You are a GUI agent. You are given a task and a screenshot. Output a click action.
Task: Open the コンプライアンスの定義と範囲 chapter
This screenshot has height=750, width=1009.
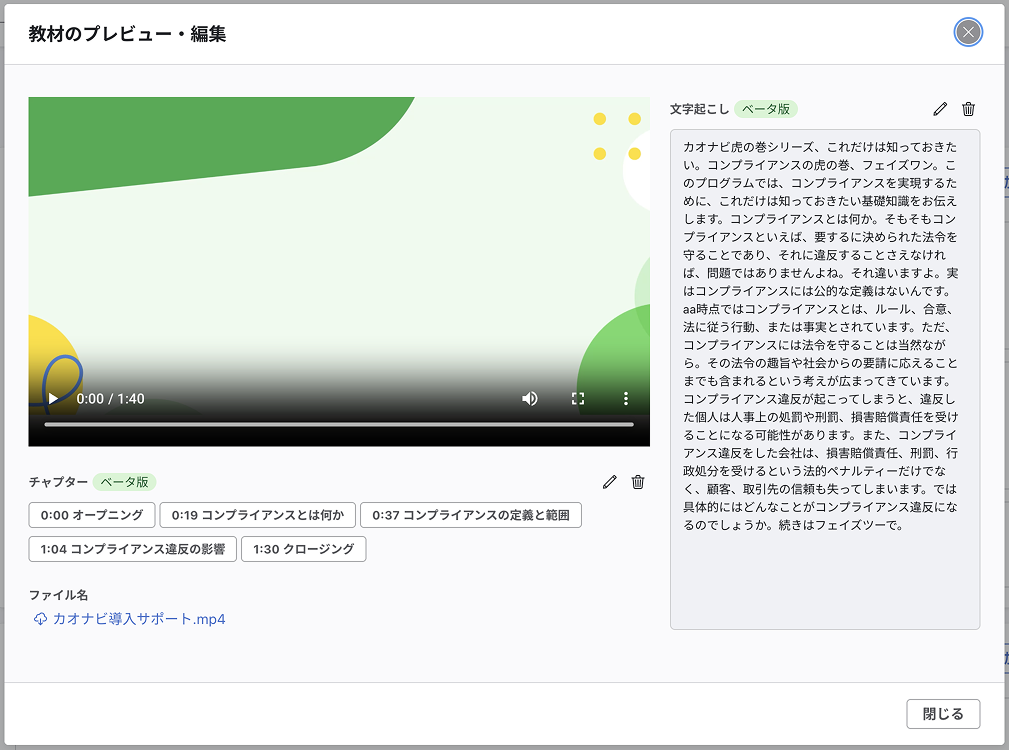coord(471,515)
